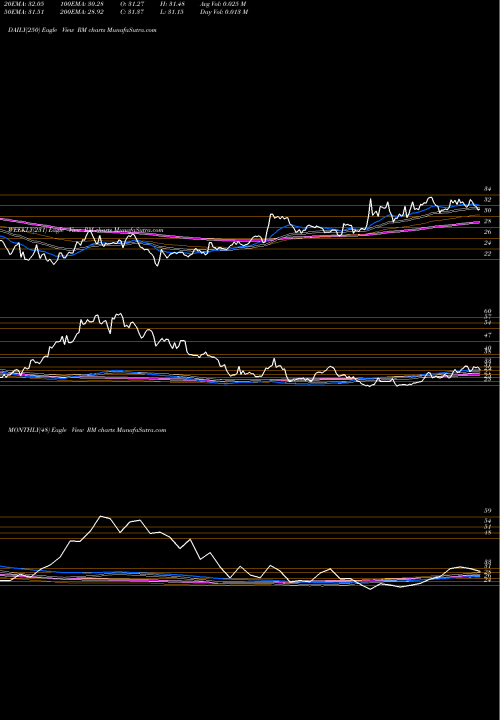Click the 47 price label on weekly chart
Screen dimensions: 500x720
[488, 336]
